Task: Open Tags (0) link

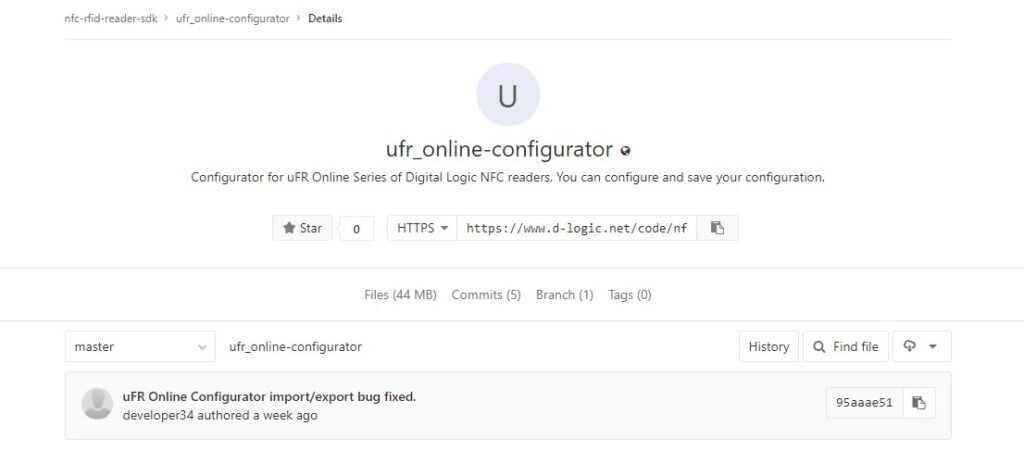Action: click(x=630, y=295)
